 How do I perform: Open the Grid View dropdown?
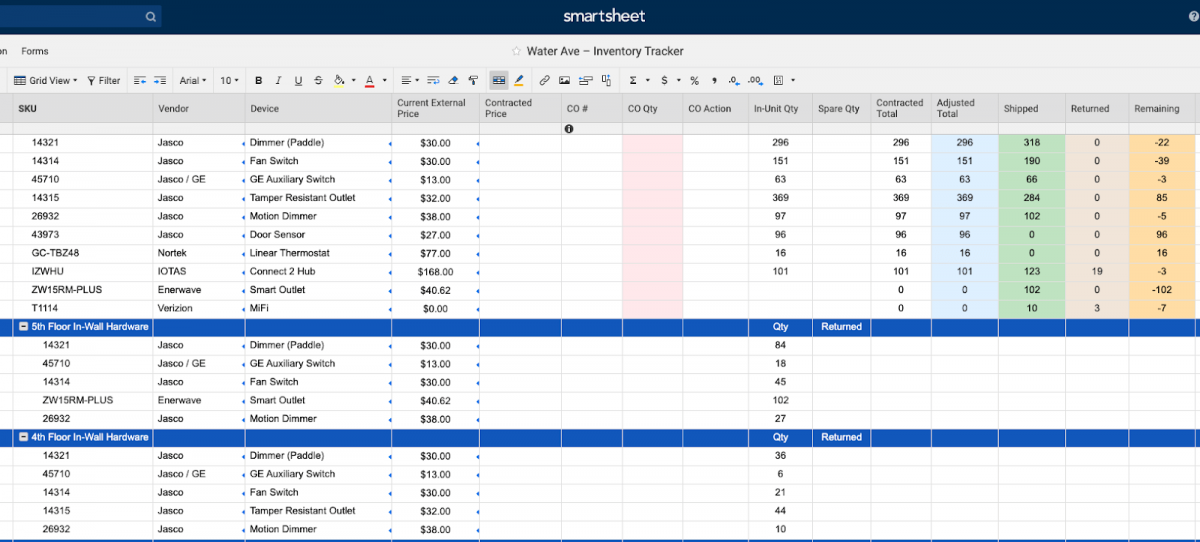(45, 81)
